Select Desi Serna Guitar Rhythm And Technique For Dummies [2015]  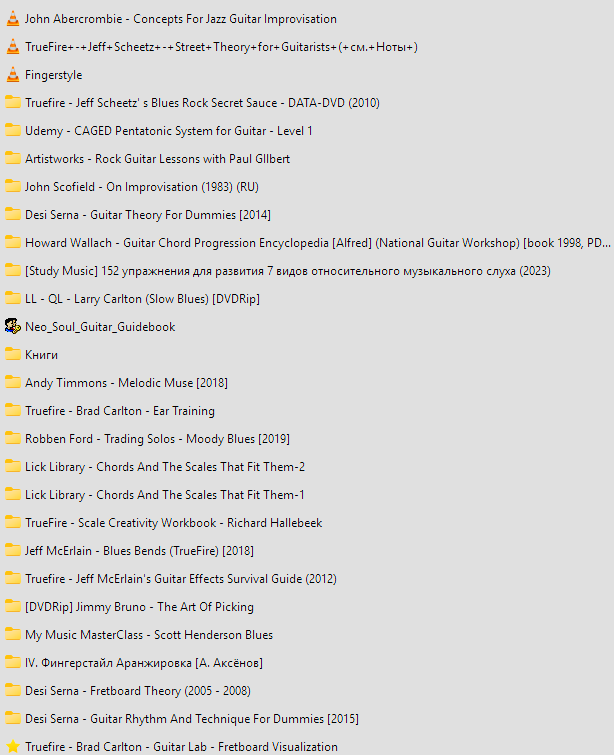[x=192, y=718]
